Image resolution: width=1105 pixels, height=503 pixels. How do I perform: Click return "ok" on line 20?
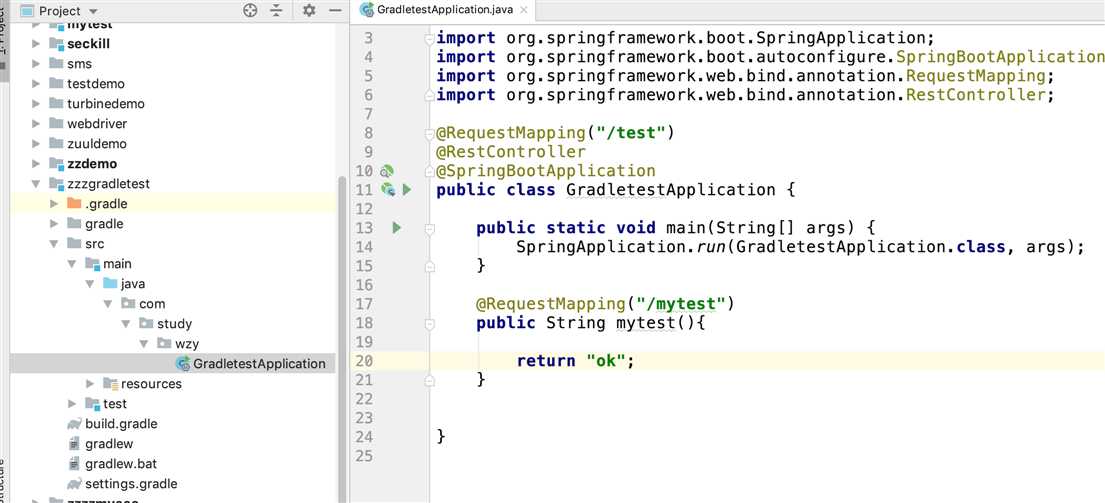[x=575, y=361]
